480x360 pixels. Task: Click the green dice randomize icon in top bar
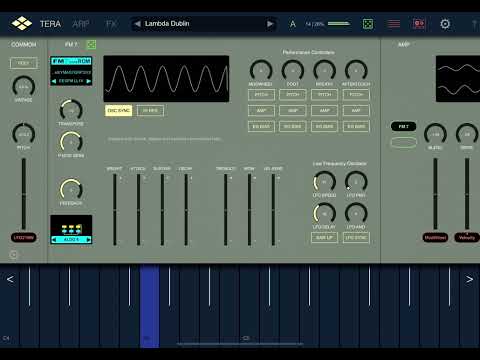point(368,24)
